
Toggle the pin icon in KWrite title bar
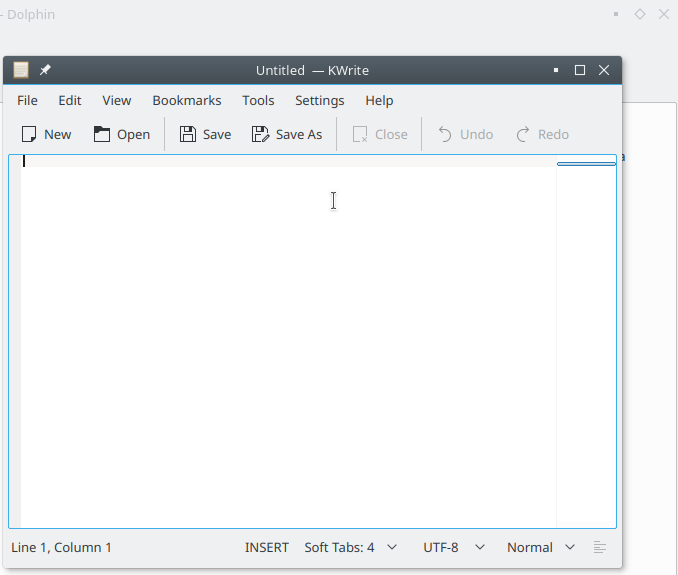click(x=45, y=70)
